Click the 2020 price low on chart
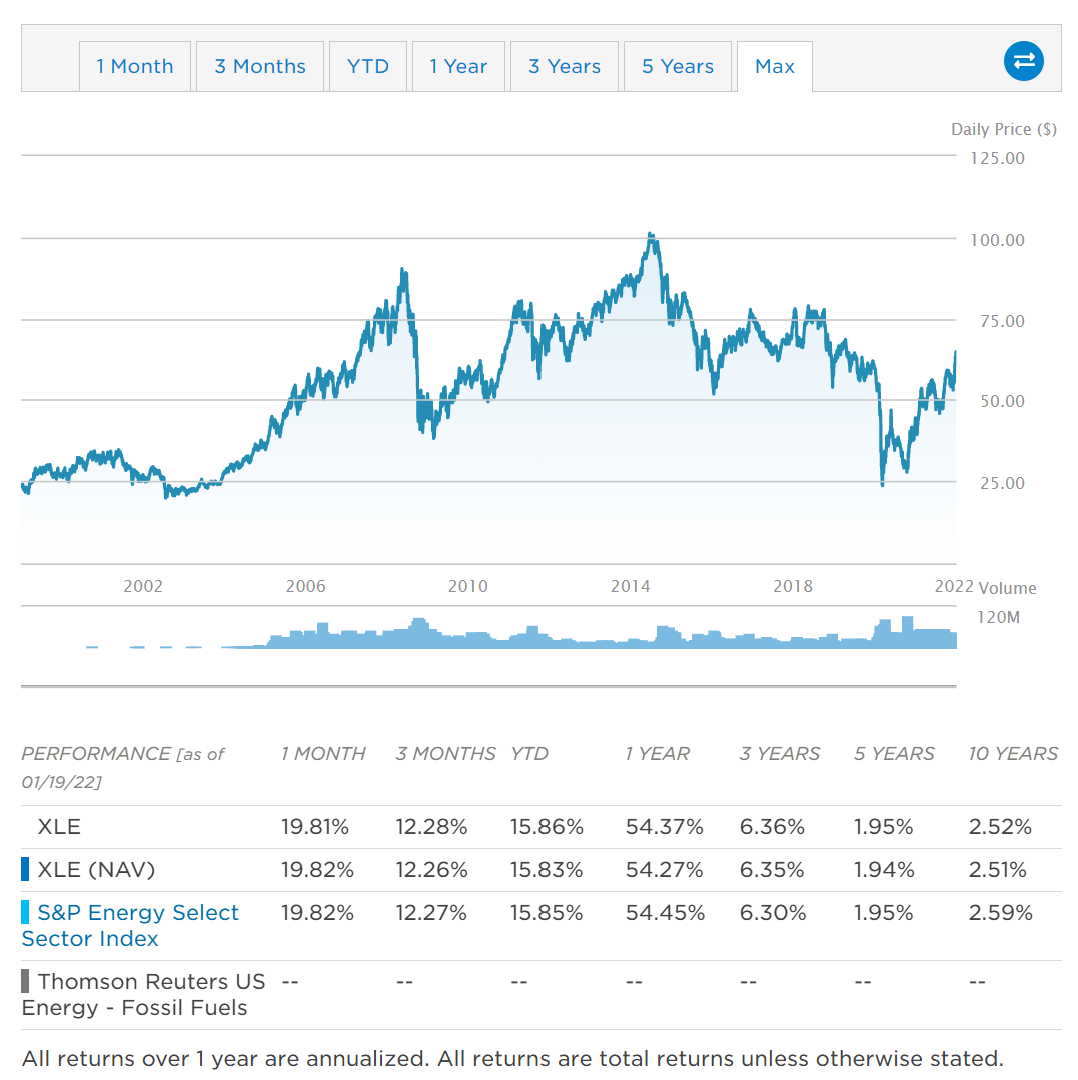The height and width of the screenshot is (1080, 1078). point(882,484)
